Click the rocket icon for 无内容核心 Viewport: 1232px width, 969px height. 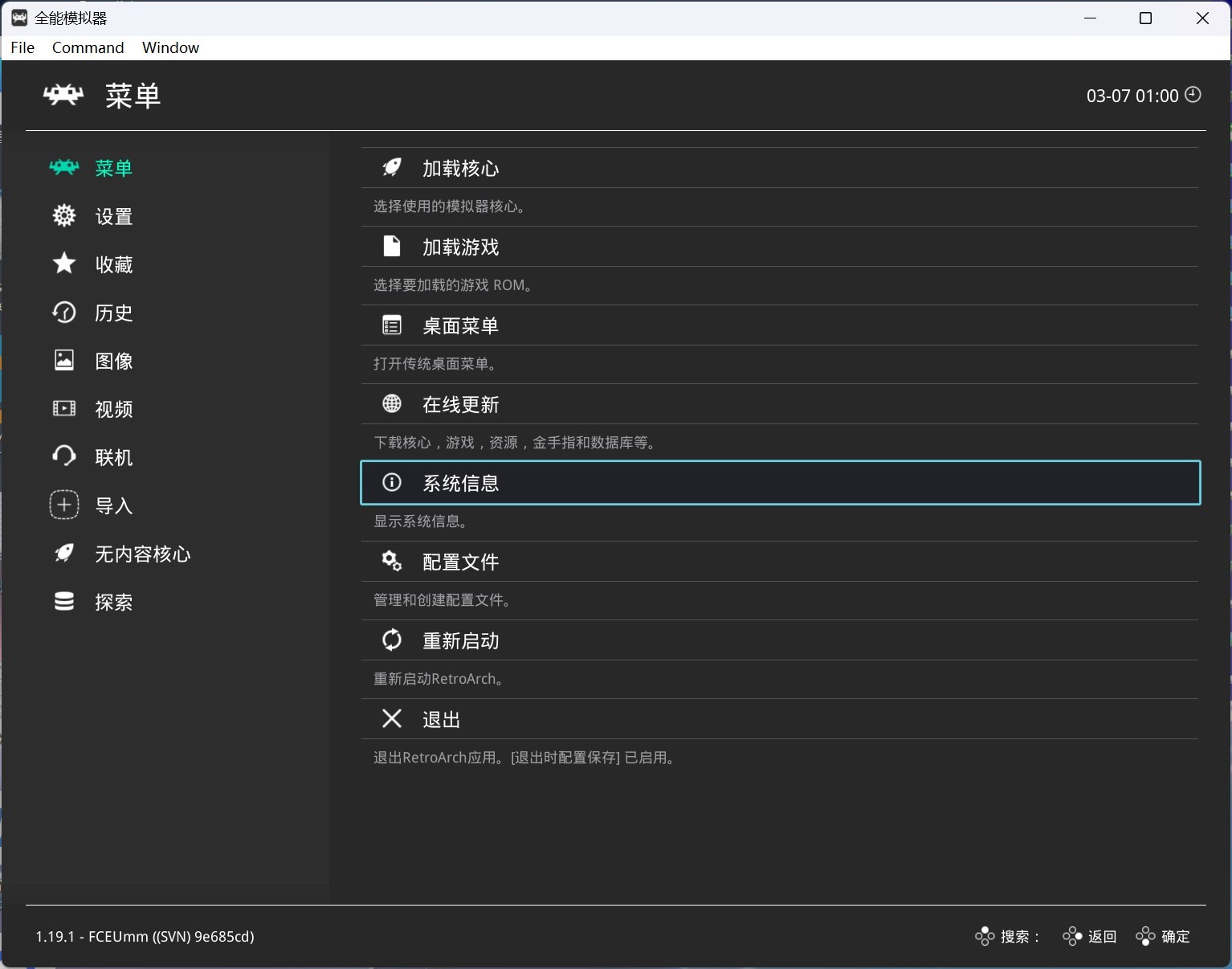pyautogui.click(x=64, y=553)
